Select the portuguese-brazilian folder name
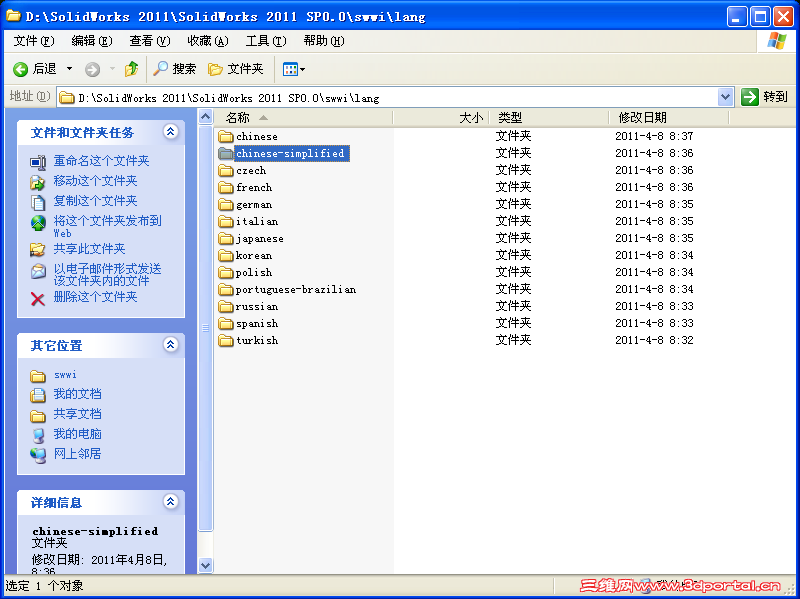Image resolution: width=800 pixels, height=599 pixels. (x=296, y=289)
